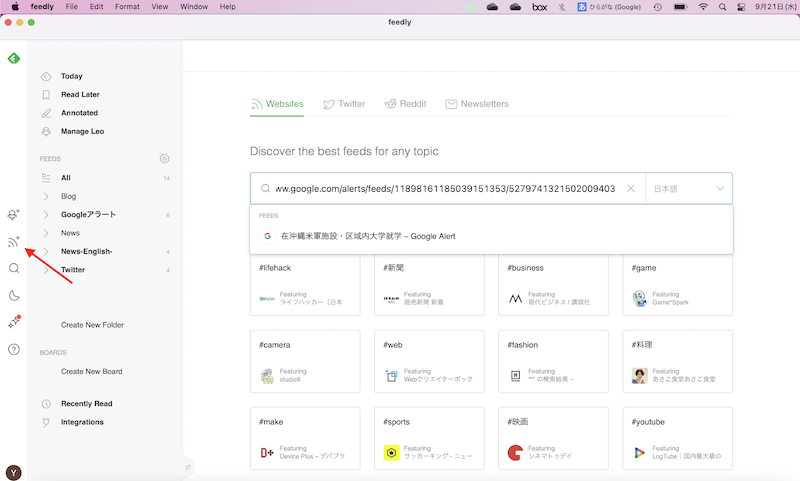
Task: Switch to the Reddit tab
Action: pyautogui.click(x=405, y=104)
